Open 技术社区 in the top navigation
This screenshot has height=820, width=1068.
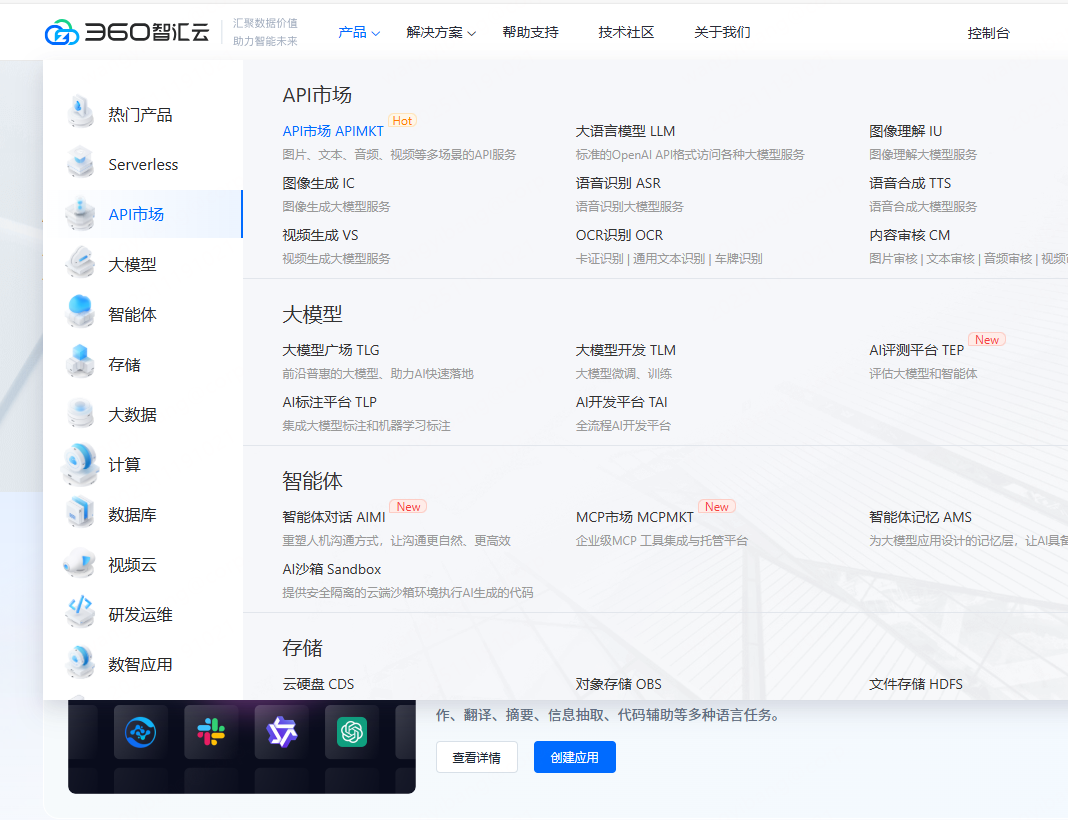click(x=626, y=32)
